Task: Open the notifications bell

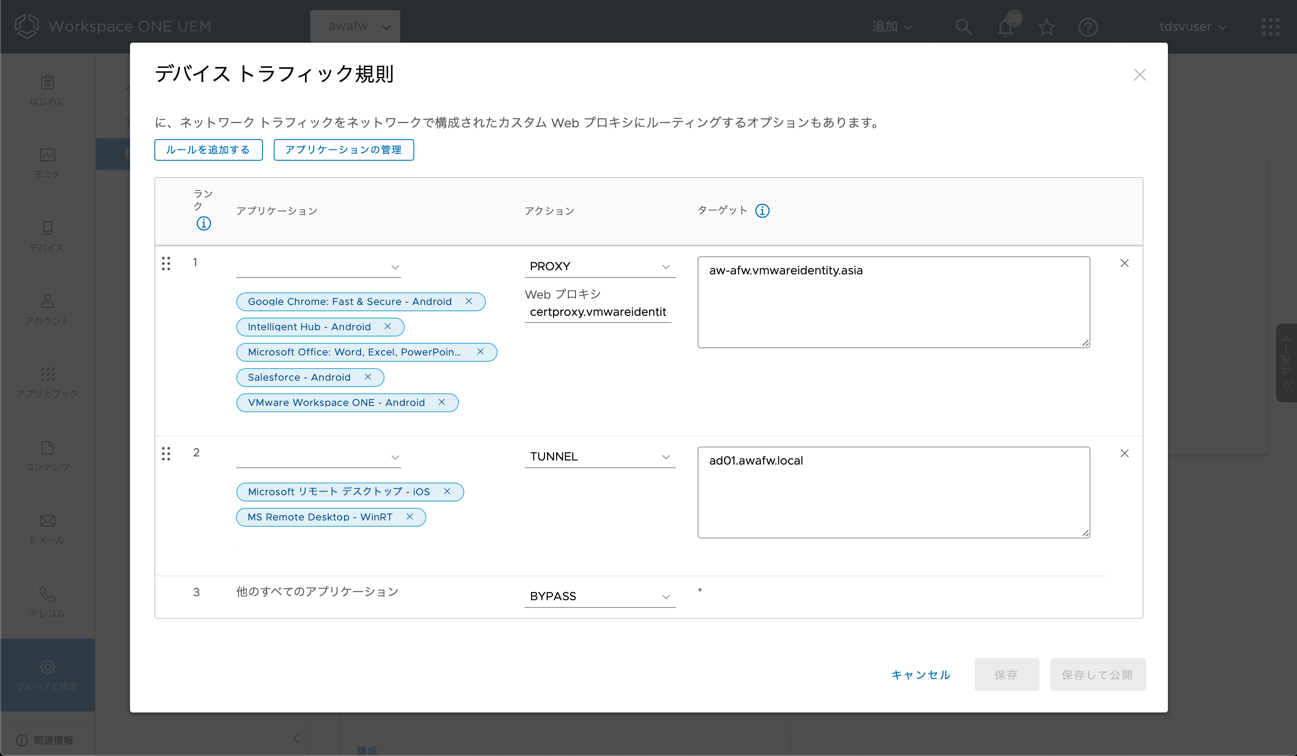Action: click(1006, 26)
